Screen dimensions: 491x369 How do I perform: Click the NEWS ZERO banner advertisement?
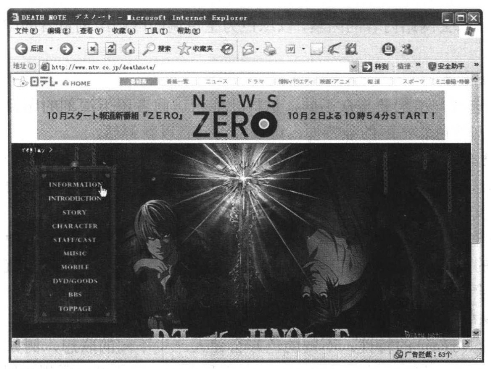point(241,115)
